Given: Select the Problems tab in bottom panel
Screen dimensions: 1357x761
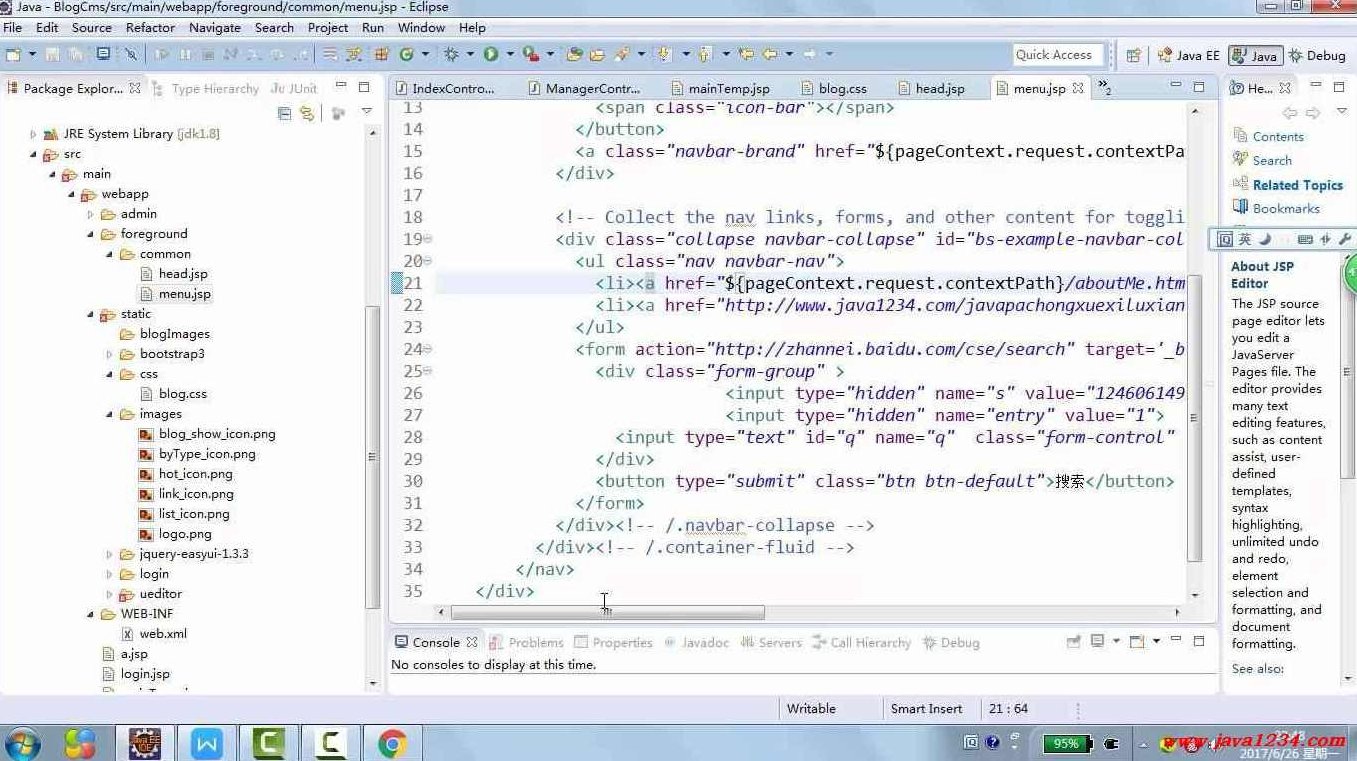Looking at the screenshot, I should [535, 642].
